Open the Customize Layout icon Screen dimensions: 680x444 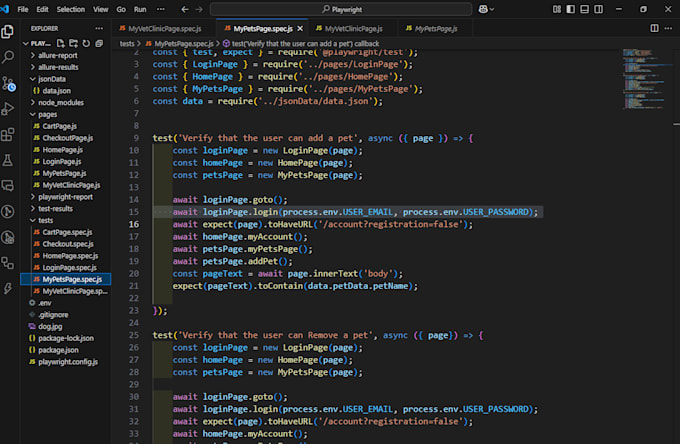557,9
